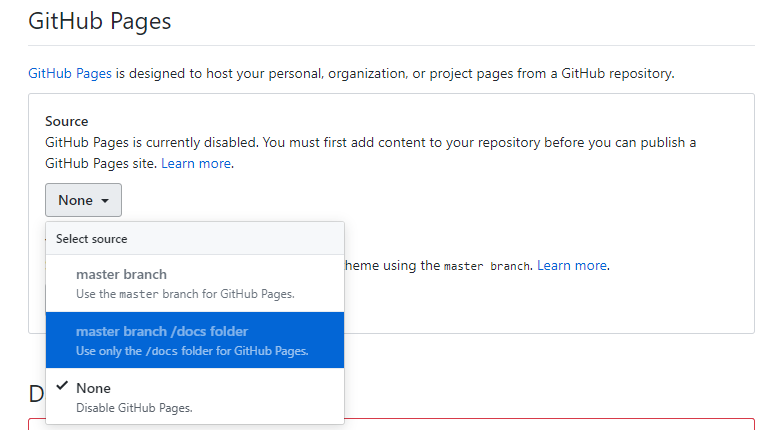Click 'Use the master branch for GitHub Pages.' text
The width and height of the screenshot is (782, 430).
(x=185, y=294)
